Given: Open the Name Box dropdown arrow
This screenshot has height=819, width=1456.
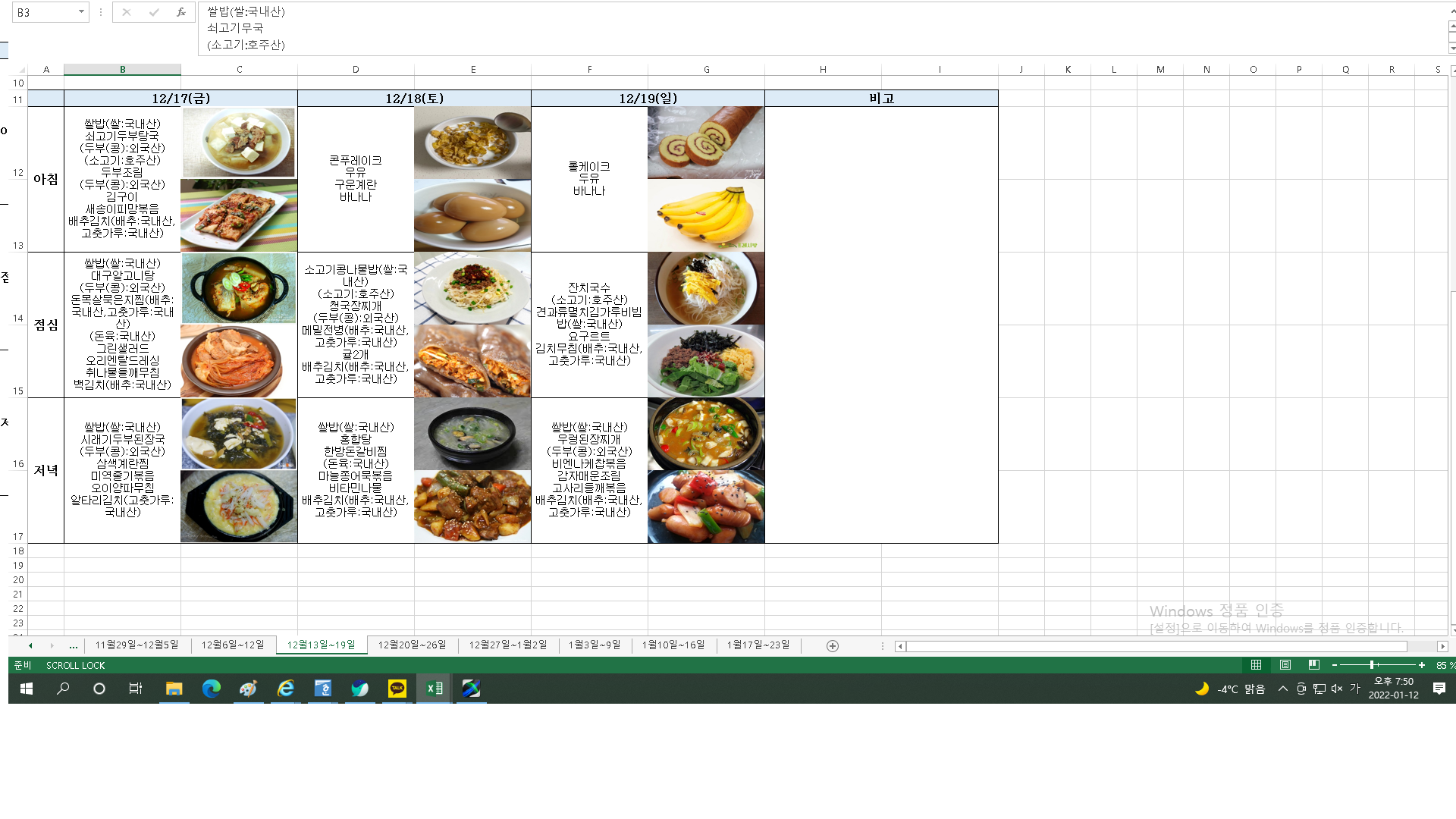Looking at the screenshot, I should click(x=81, y=12).
